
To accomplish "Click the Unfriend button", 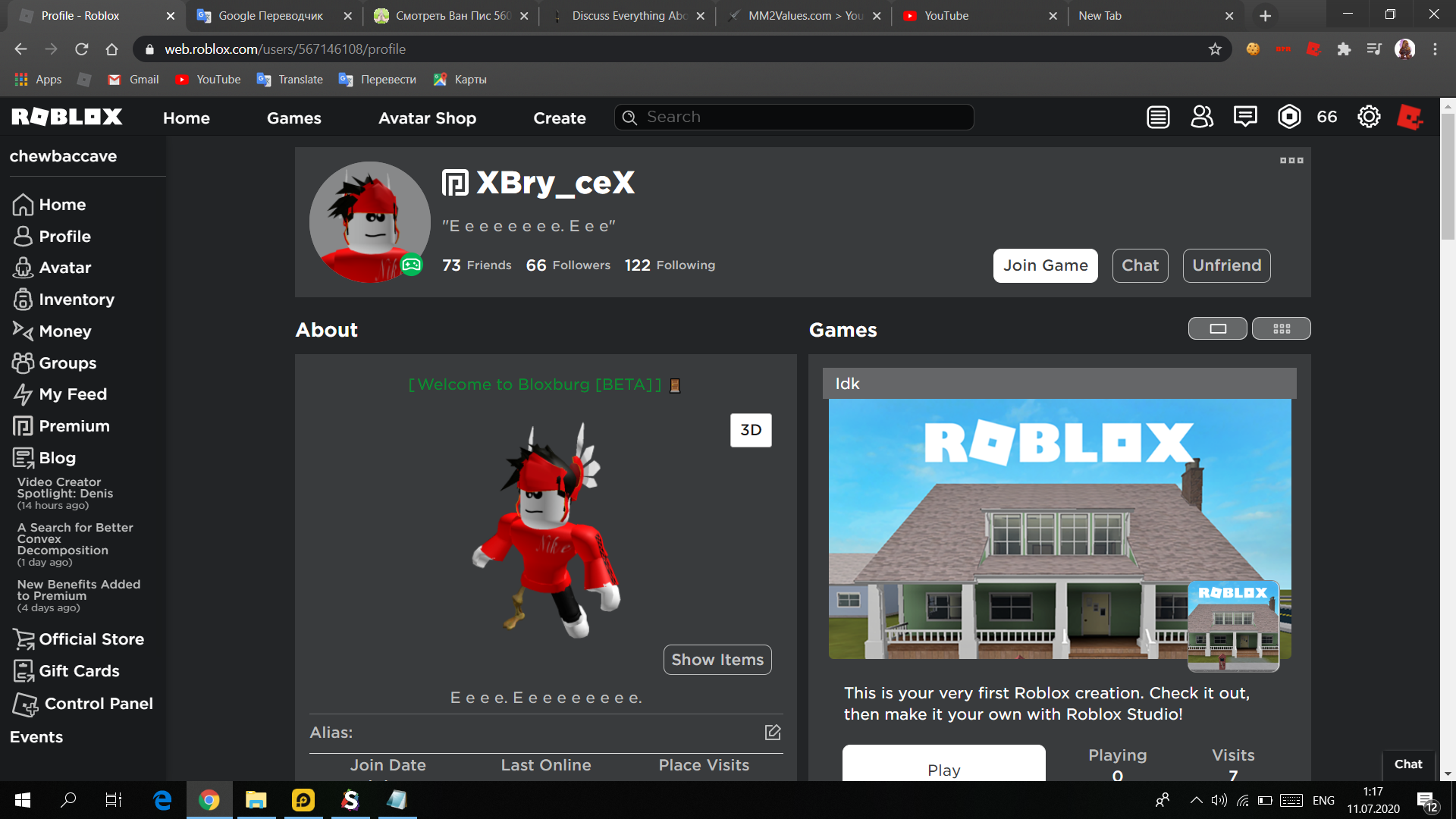I will coord(1226,265).
